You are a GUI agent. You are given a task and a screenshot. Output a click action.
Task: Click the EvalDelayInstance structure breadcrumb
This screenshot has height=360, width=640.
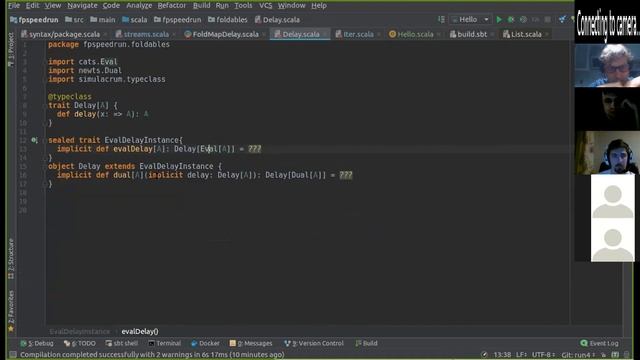coord(80,331)
